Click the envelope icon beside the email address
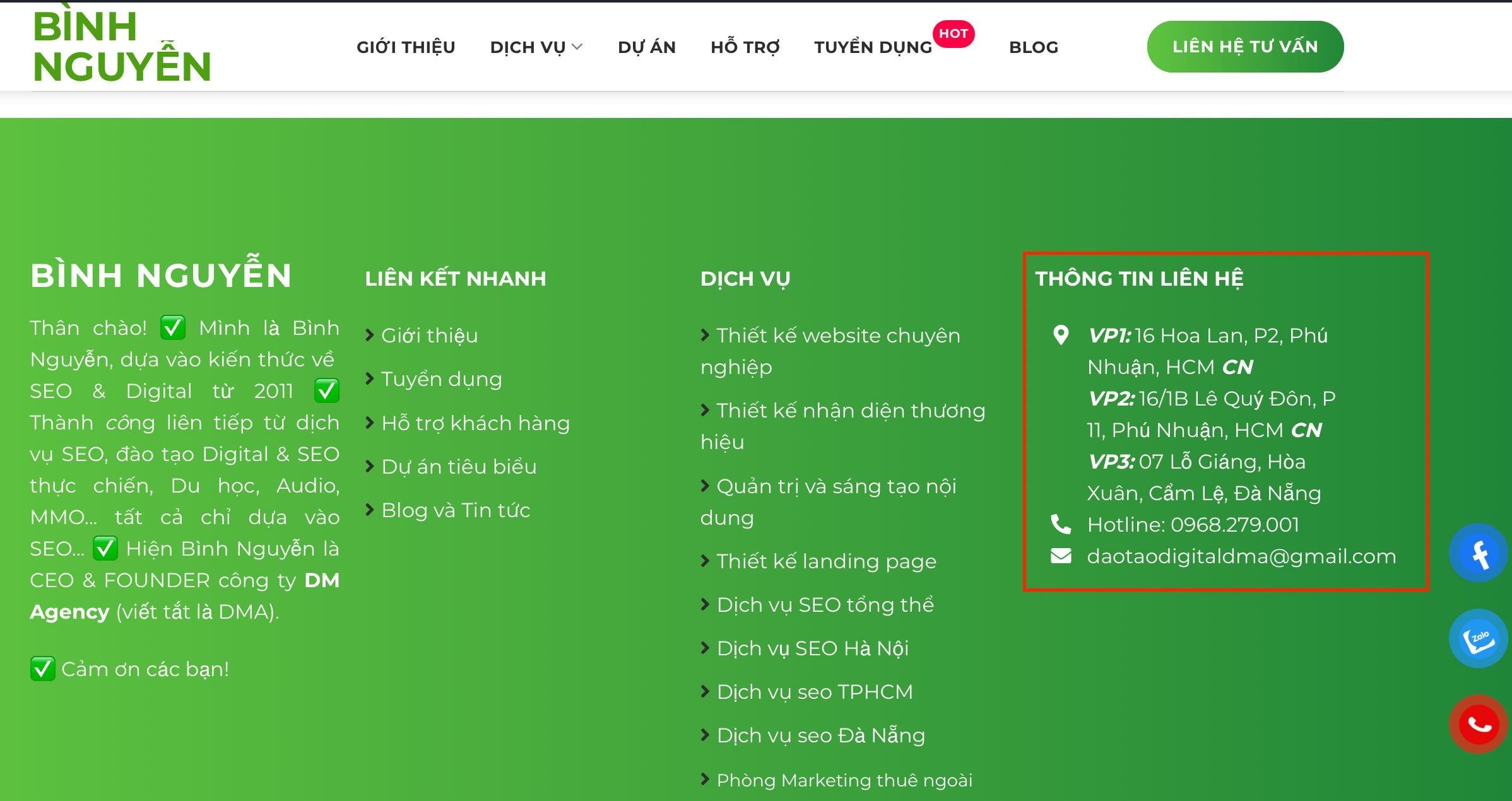Image resolution: width=1512 pixels, height=801 pixels. pyautogui.click(x=1061, y=556)
